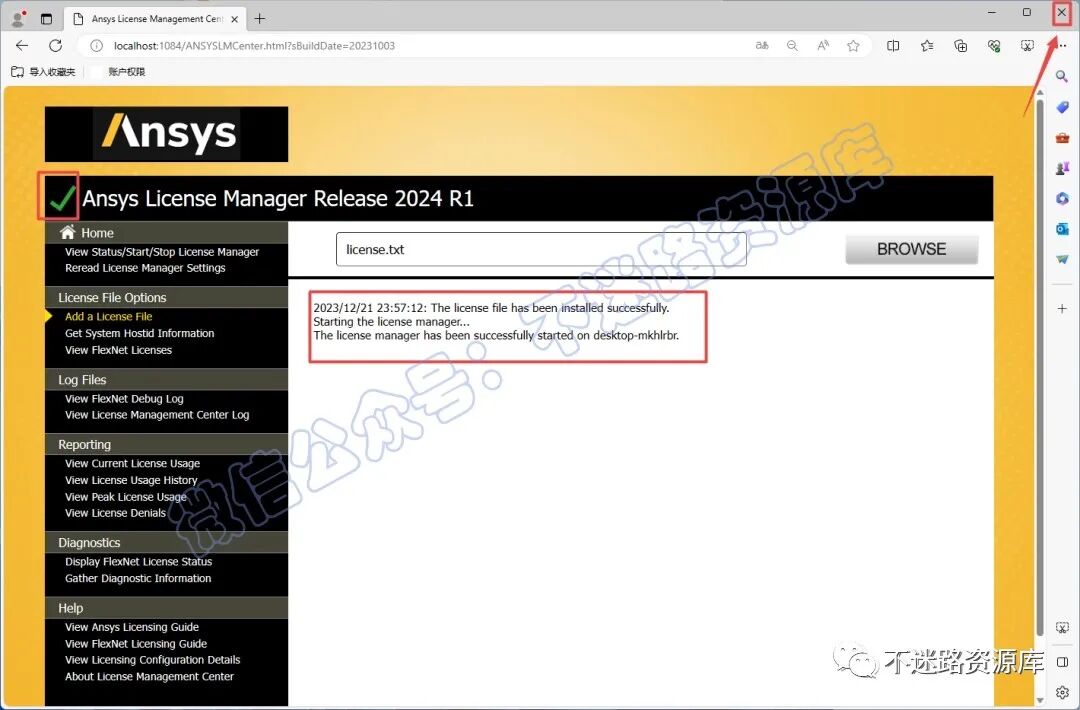Screen dimensions: 1080x710
Task: Open View Ansys Licensing Guide
Action: (x=132, y=627)
